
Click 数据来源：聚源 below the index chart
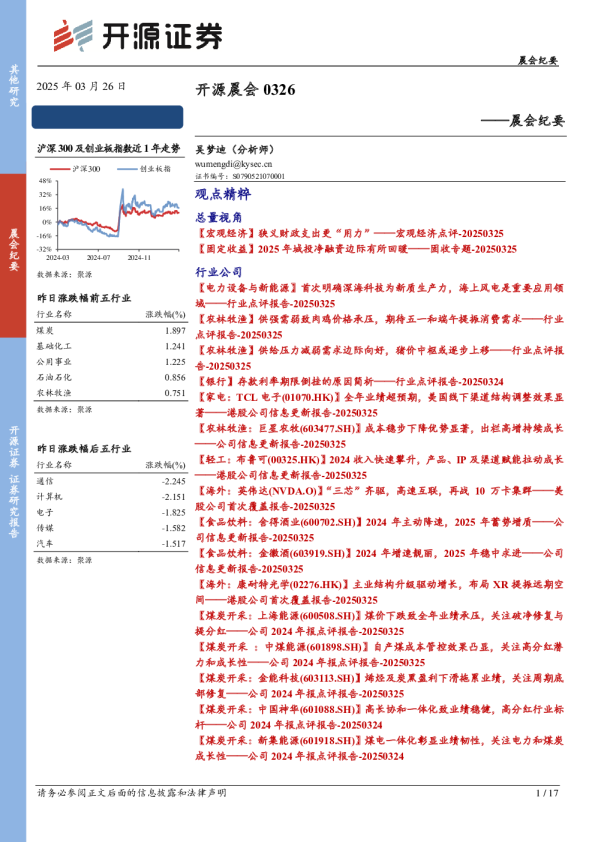tap(64, 274)
